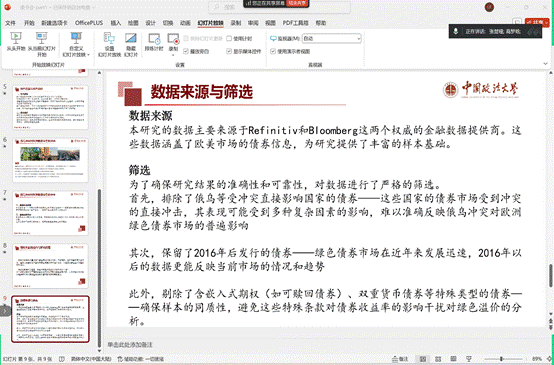Click the Notes (备注) button in status bar
554x365 pixels.
coord(400,359)
